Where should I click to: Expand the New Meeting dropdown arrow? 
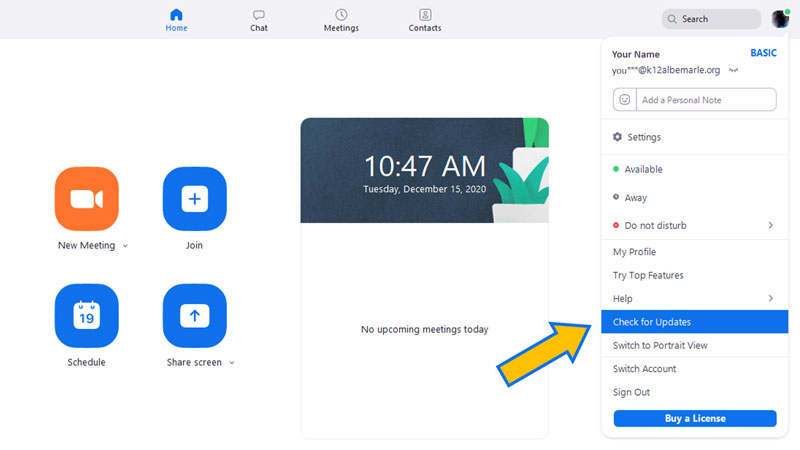[x=126, y=246]
